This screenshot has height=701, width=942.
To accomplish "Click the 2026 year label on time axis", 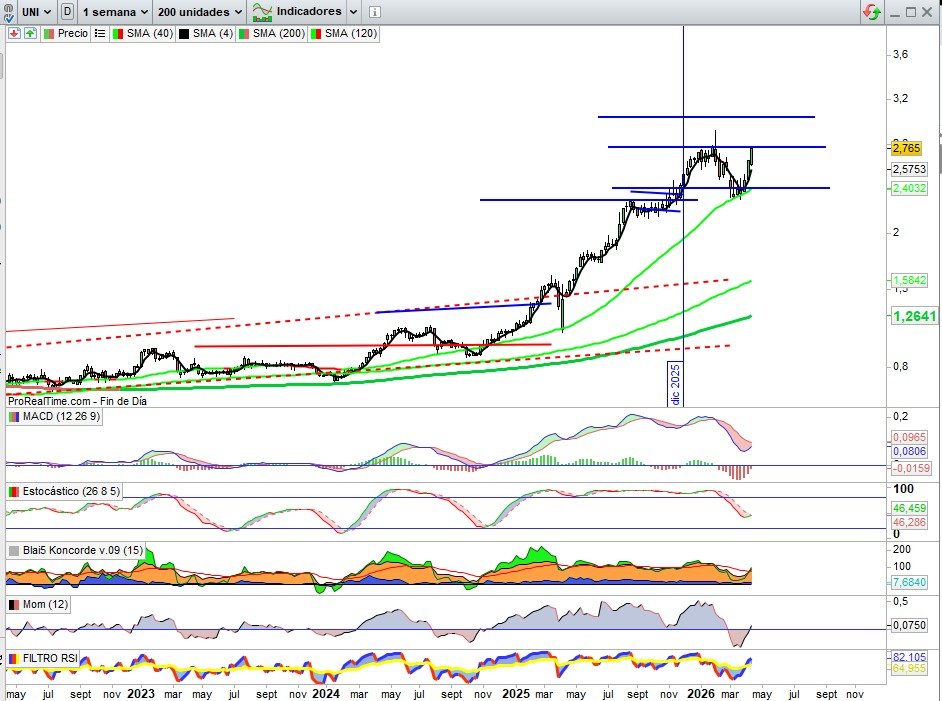I will tap(700, 694).
